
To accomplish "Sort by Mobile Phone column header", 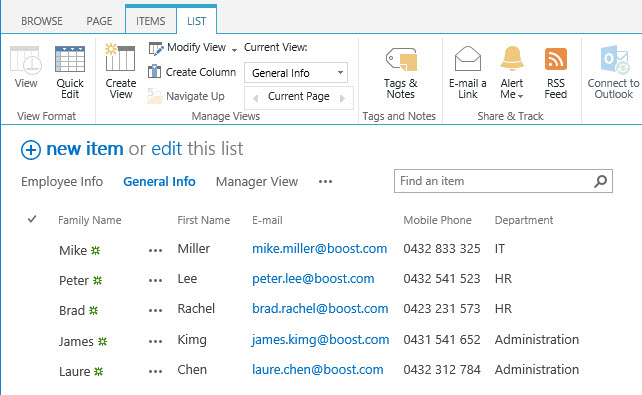I will click(437, 220).
